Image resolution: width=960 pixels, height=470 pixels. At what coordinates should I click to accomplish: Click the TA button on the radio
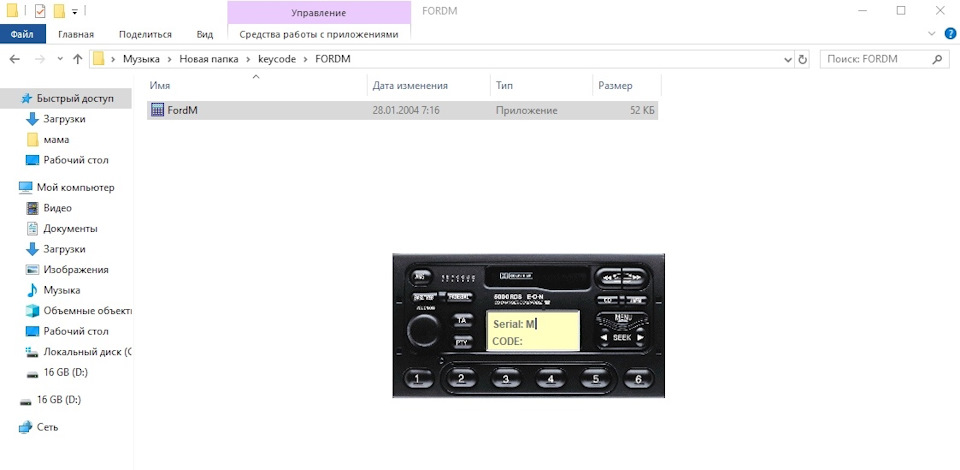(462, 321)
